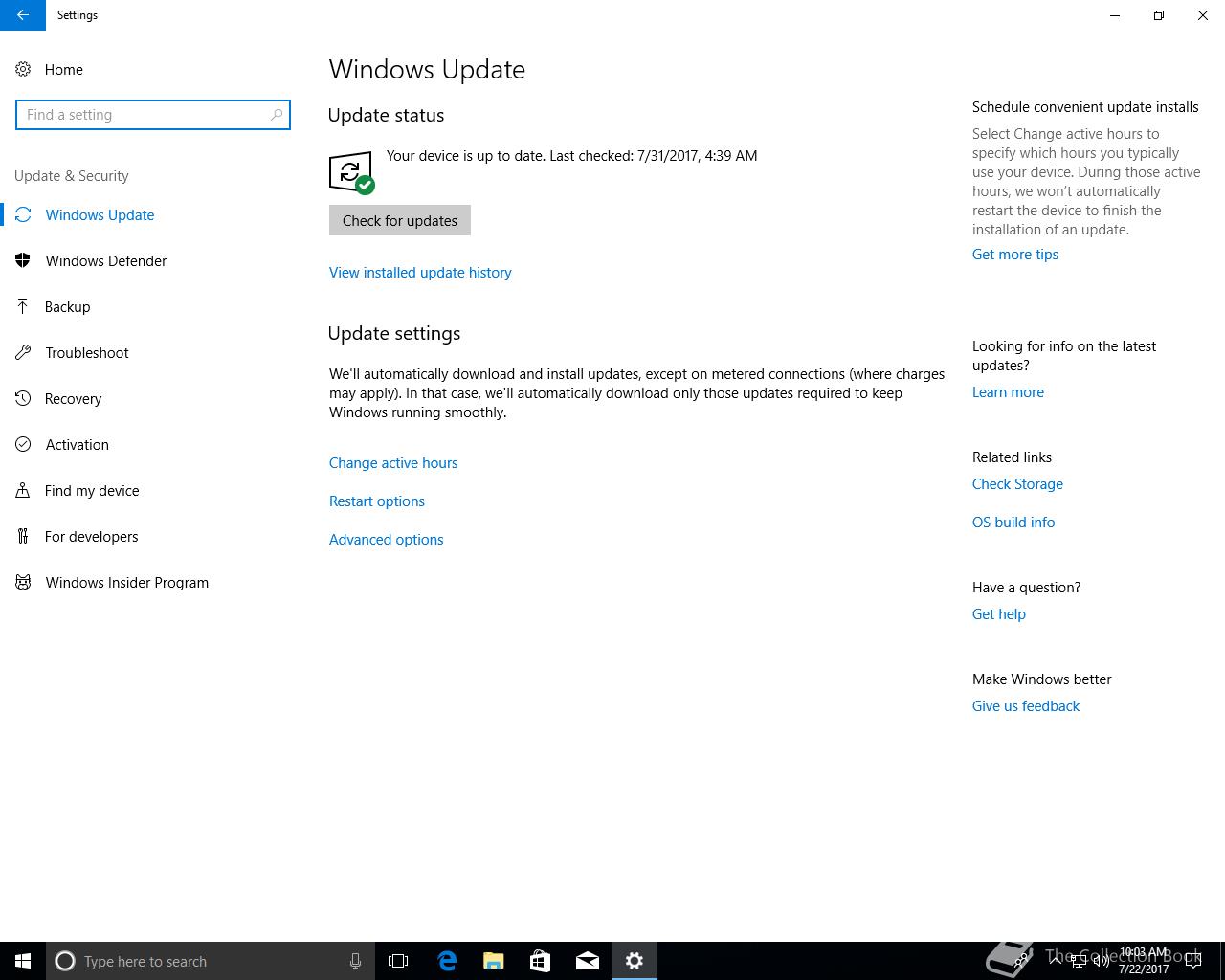Click the Check for updates button
Screen dimensions: 1225x980
tap(400, 220)
